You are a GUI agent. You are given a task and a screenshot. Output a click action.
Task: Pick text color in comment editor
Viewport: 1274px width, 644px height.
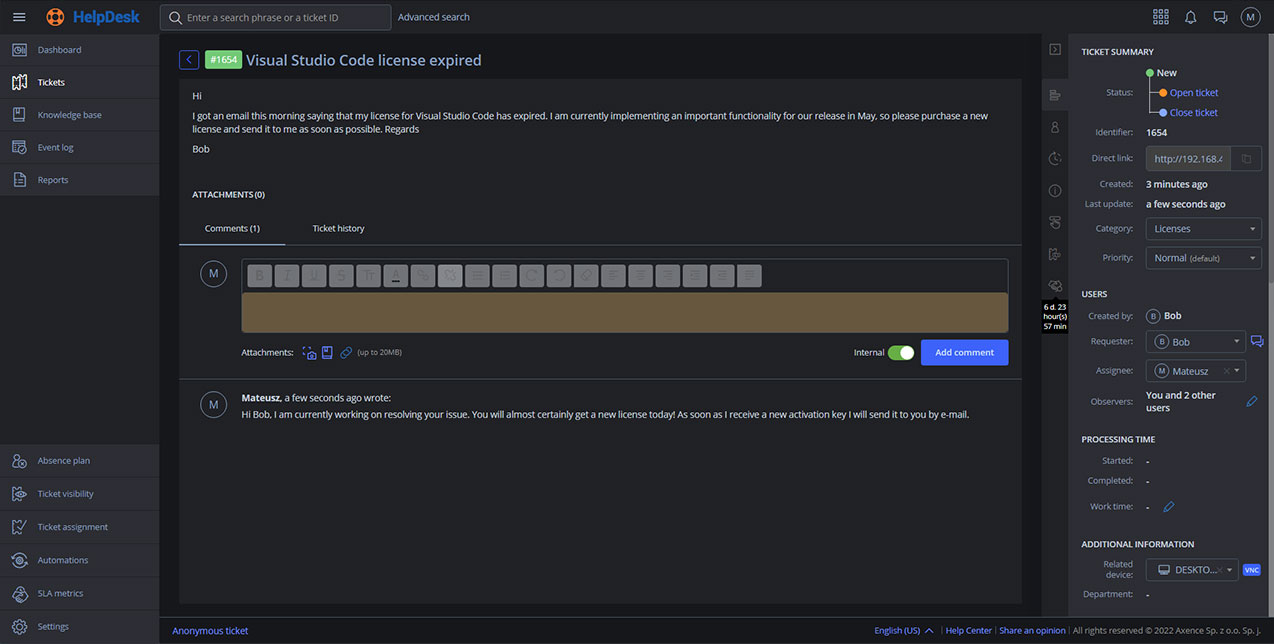click(x=396, y=276)
